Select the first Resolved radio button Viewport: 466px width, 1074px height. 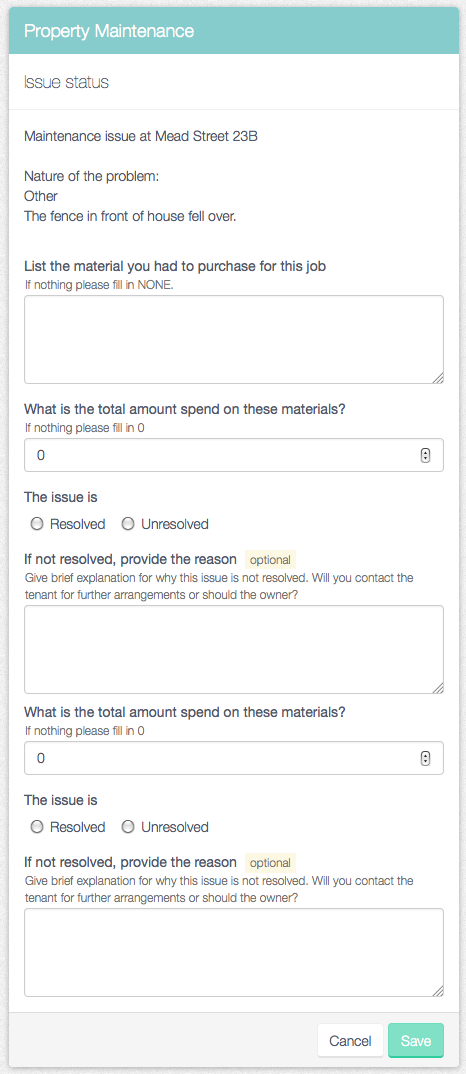[37, 524]
